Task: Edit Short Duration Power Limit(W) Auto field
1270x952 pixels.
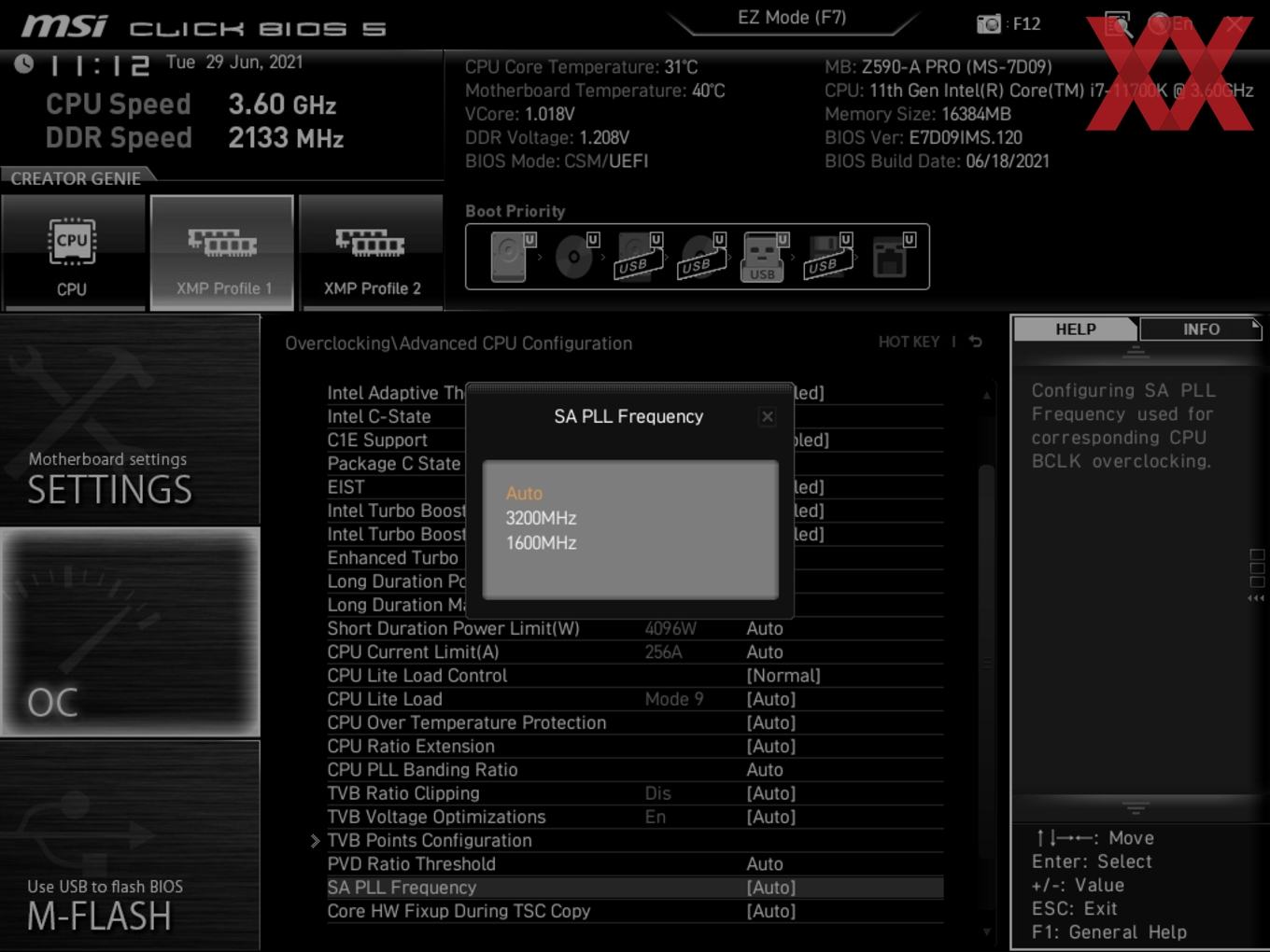Action: (765, 629)
